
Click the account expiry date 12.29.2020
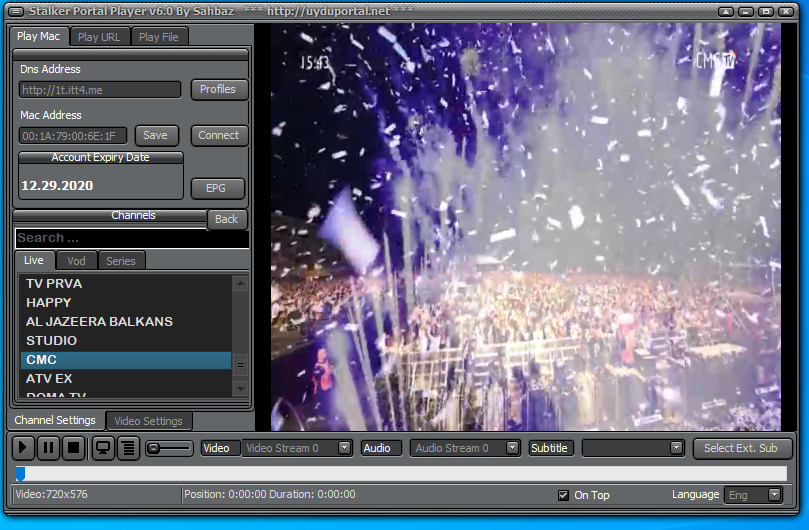57,186
